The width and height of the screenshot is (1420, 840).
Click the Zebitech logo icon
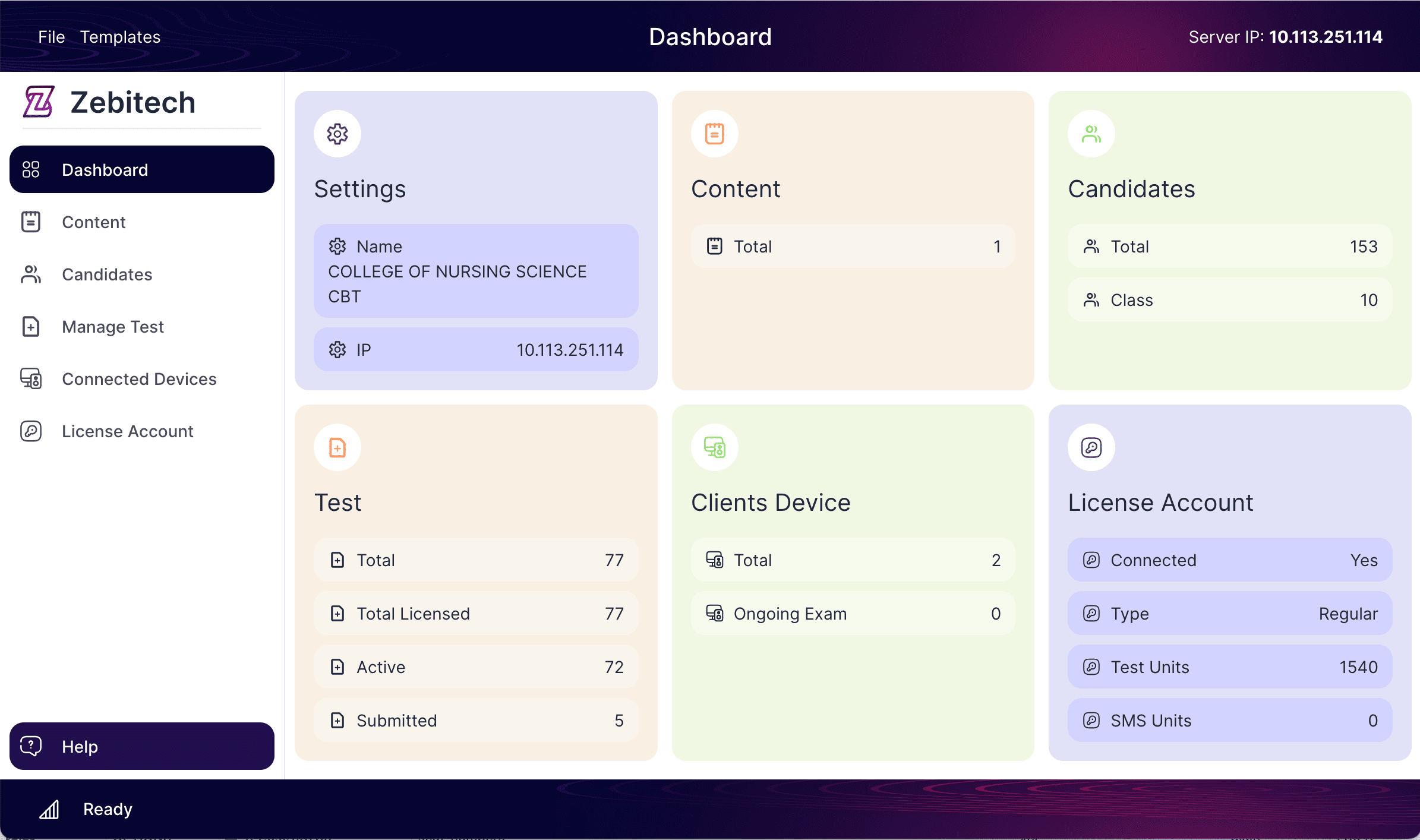coord(39,102)
